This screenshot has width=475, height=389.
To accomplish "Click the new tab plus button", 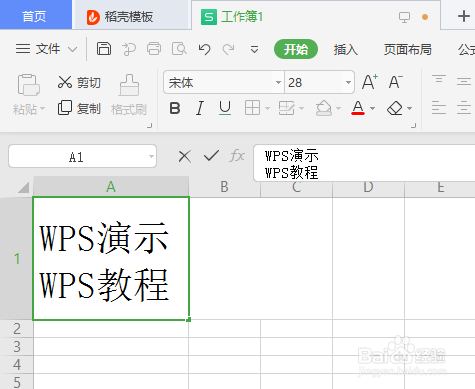I will tap(463, 16).
